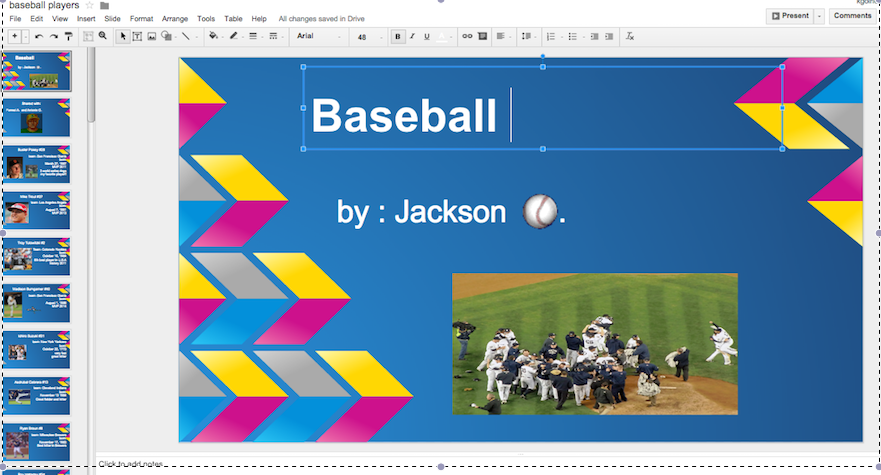
Task: Click the increase indent icon
Action: pyautogui.click(x=609, y=37)
